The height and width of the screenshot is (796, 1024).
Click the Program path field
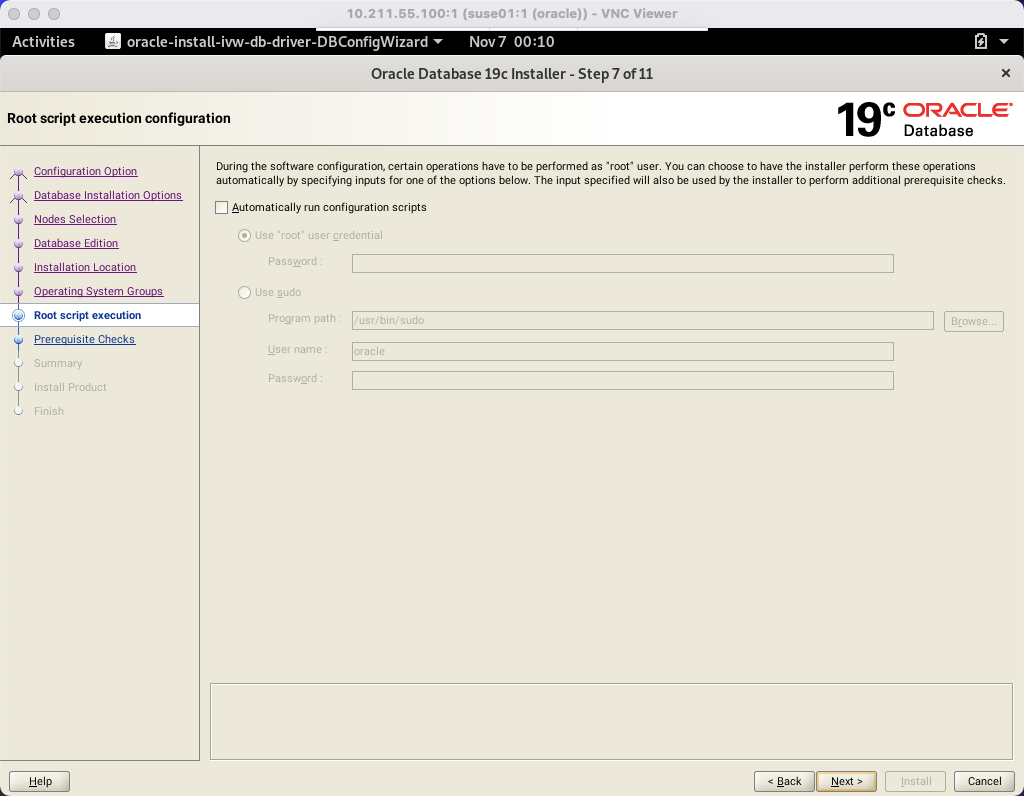(643, 321)
